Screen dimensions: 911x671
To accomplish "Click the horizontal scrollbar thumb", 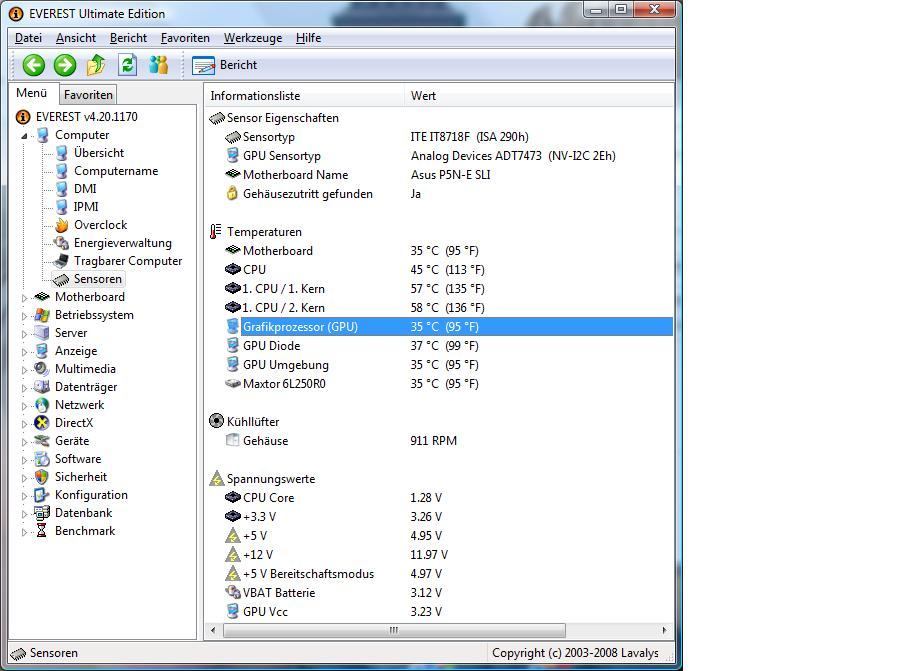I will tap(394, 630).
